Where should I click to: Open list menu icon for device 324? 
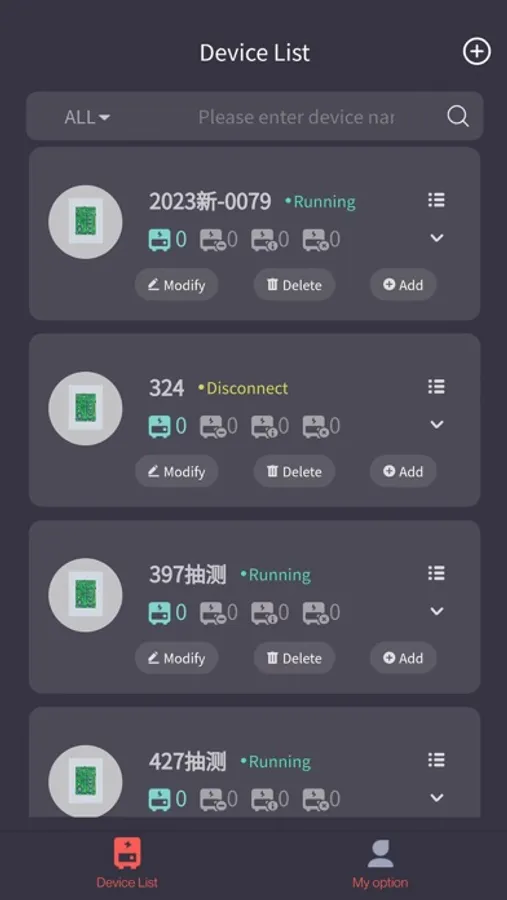point(436,387)
